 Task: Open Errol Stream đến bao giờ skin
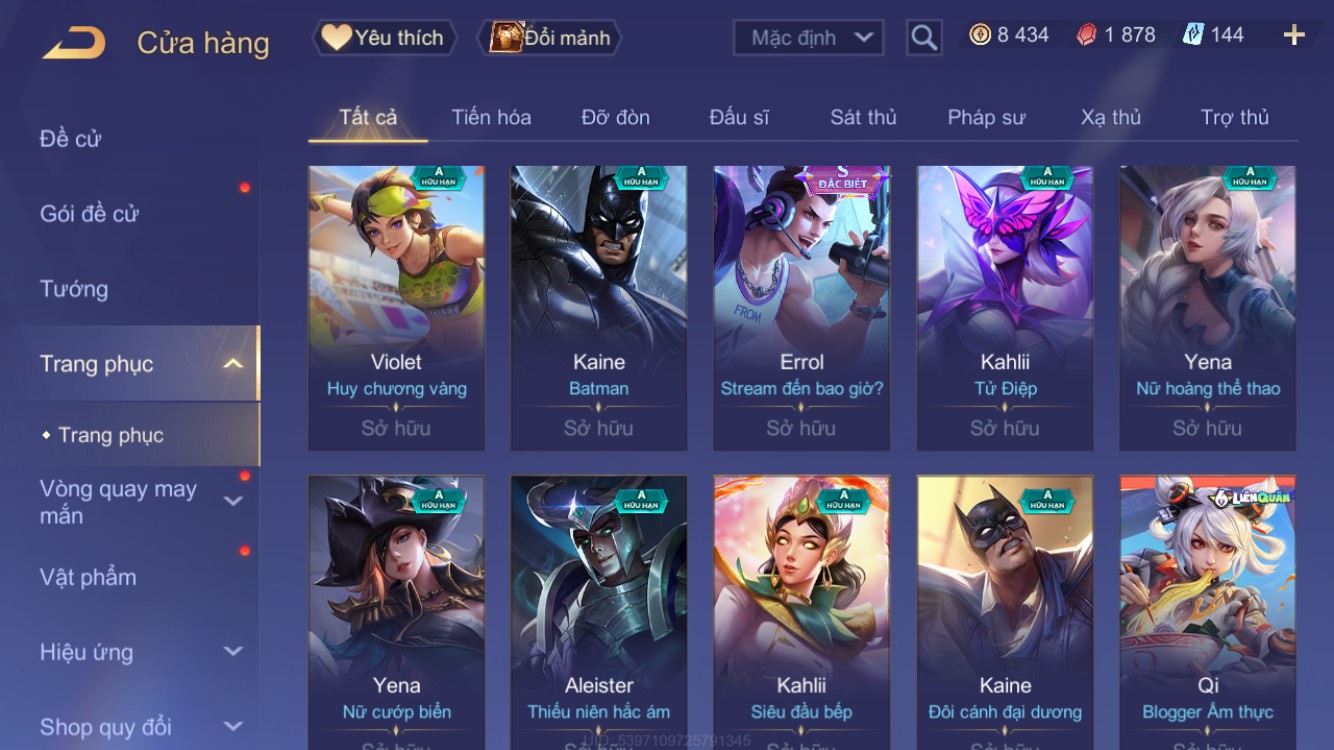point(801,308)
